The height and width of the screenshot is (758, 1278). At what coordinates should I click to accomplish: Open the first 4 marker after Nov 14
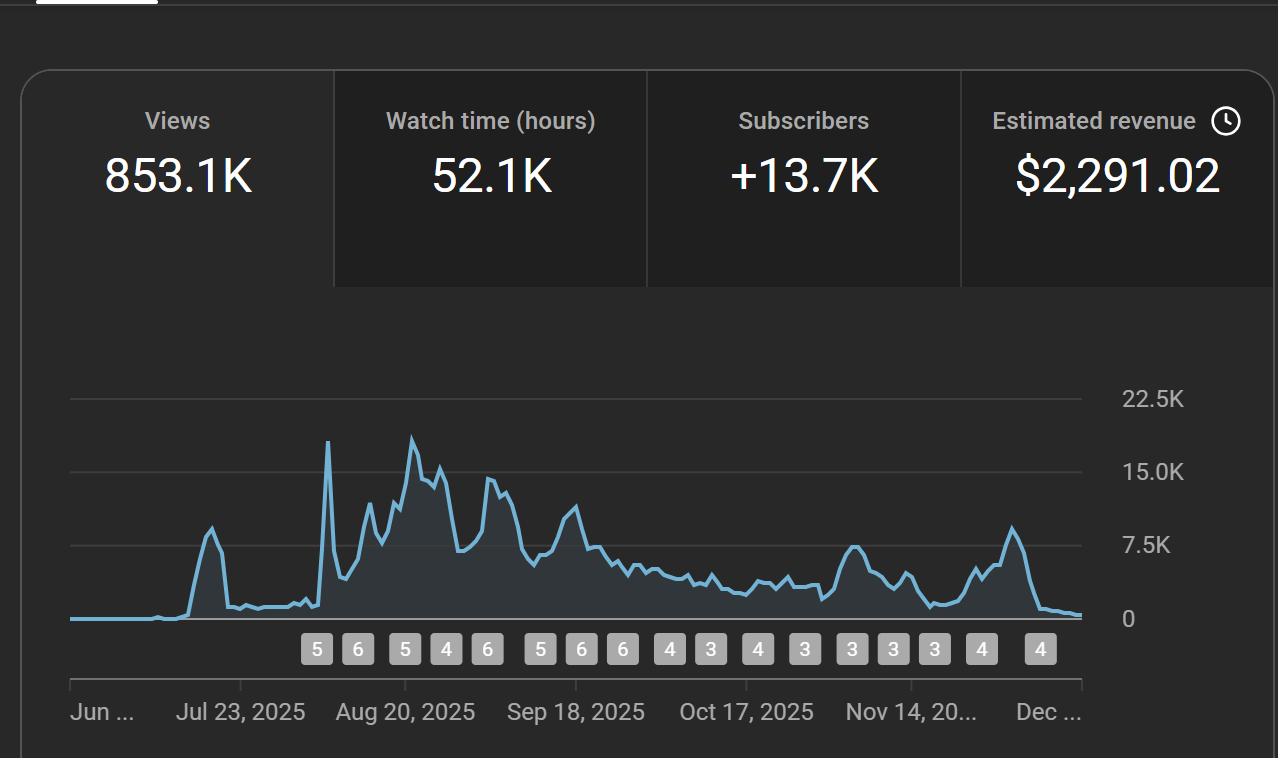click(982, 649)
